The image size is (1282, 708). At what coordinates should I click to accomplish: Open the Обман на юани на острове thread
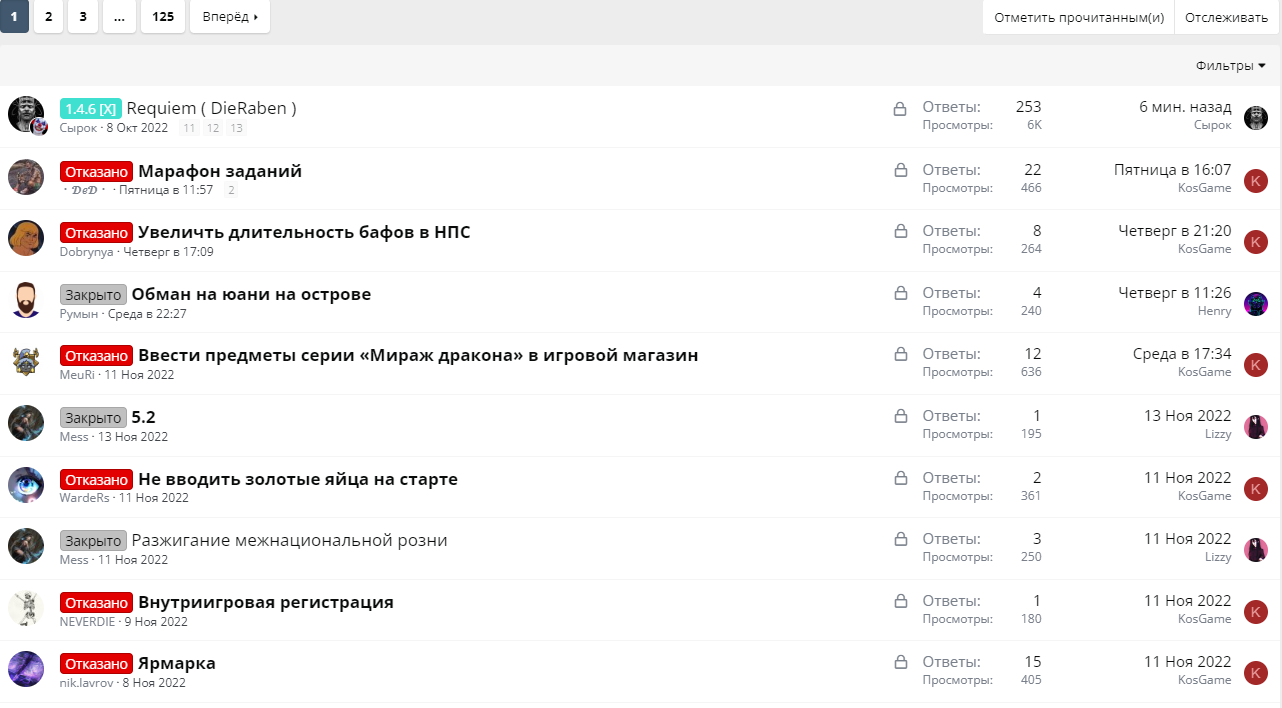tap(251, 294)
